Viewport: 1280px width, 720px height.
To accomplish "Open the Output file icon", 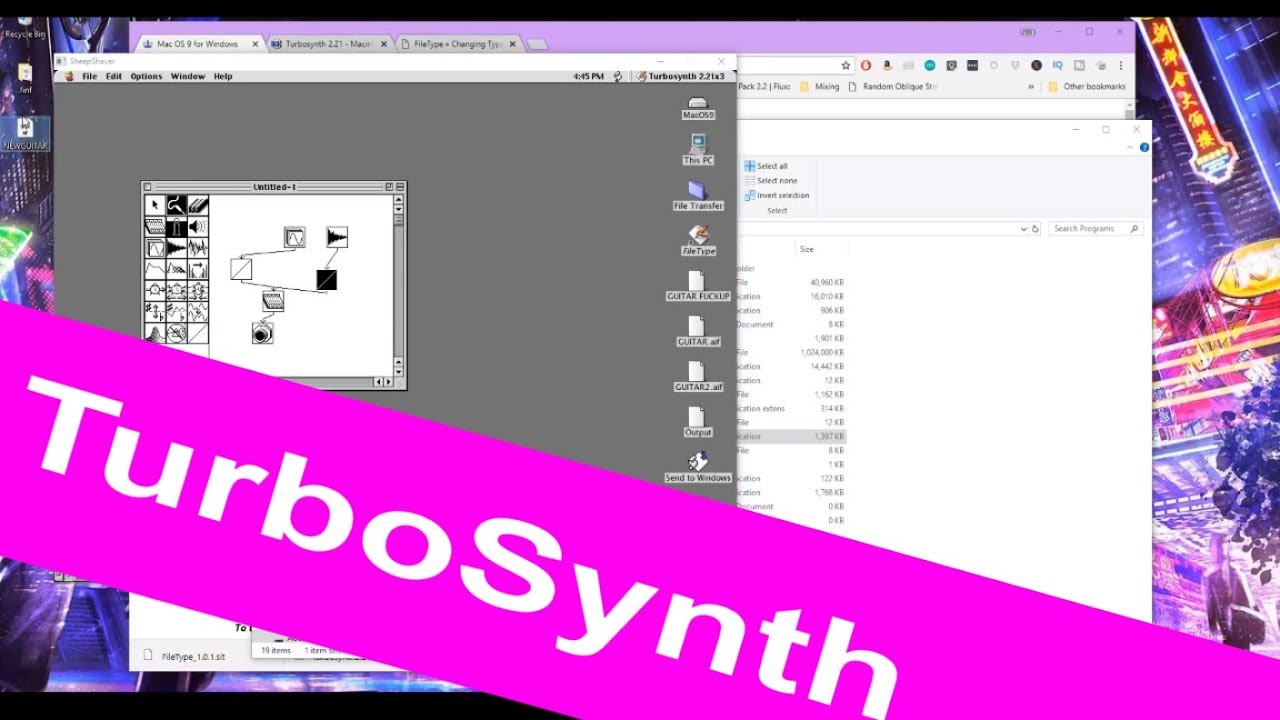I will click(x=698, y=422).
